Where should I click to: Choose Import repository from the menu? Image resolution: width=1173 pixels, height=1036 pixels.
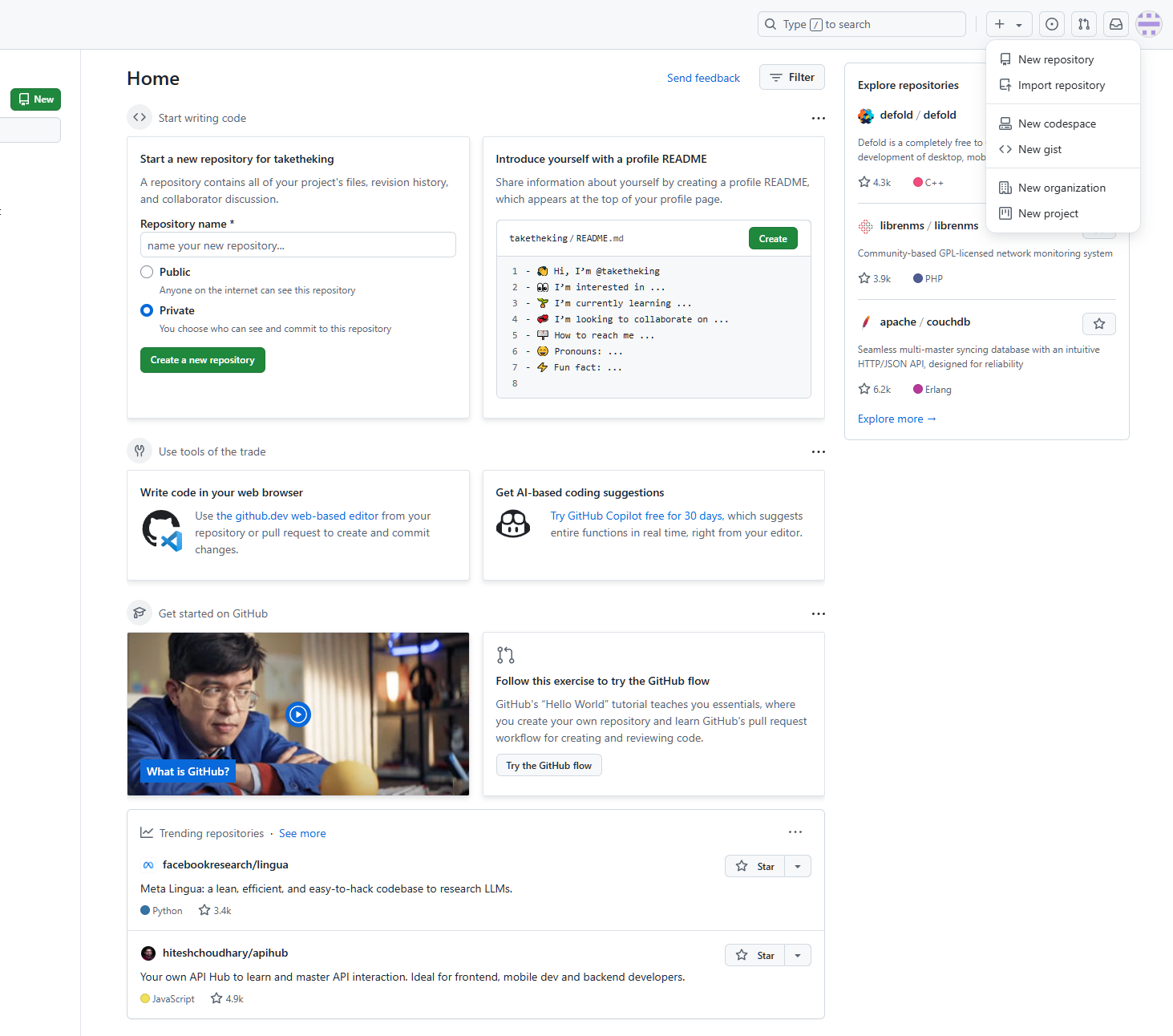(x=1063, y=85)
